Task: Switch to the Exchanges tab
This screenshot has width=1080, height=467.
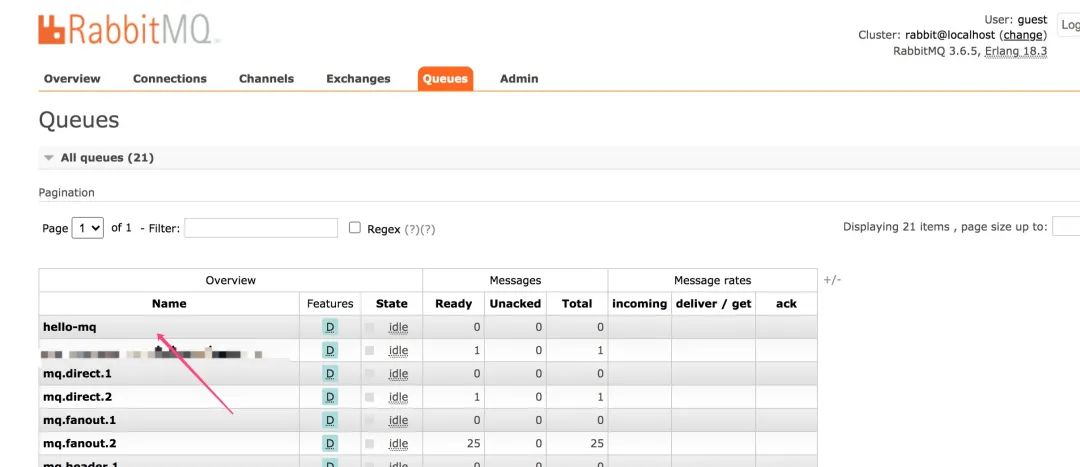Action: (358, 79)
